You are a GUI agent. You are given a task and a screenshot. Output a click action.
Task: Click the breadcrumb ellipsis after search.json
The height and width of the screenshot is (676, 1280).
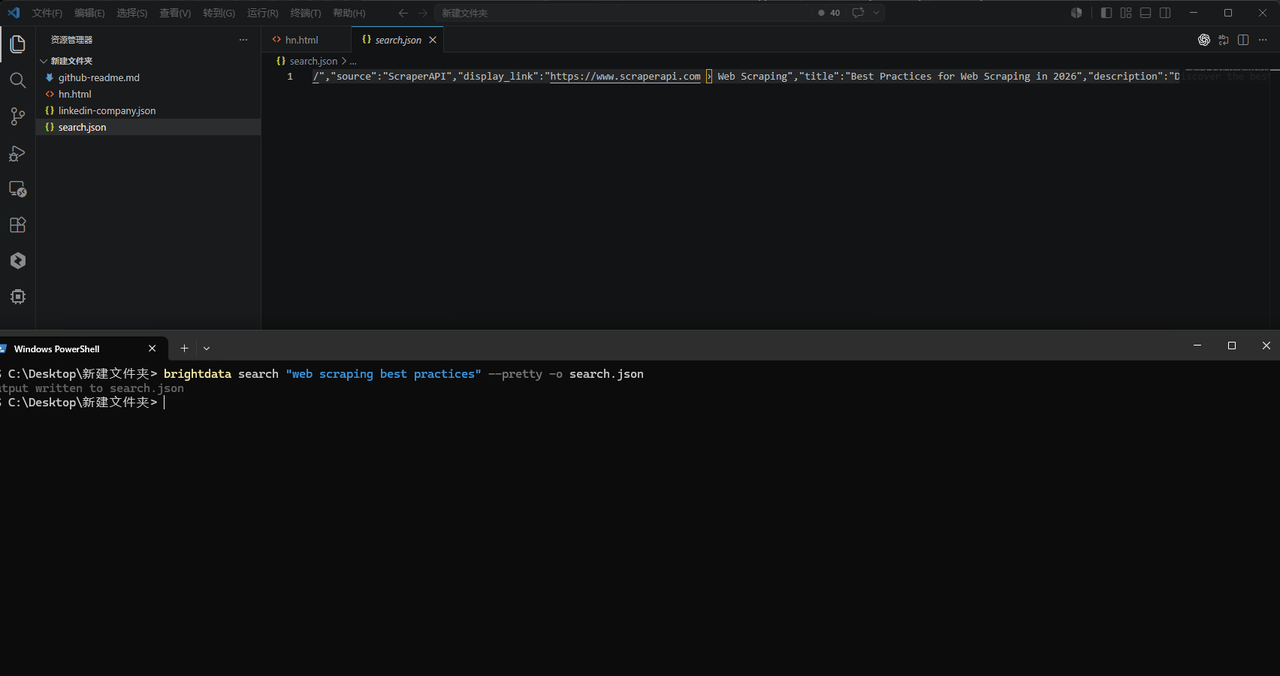pyautogui.click(x=353, y=61)
